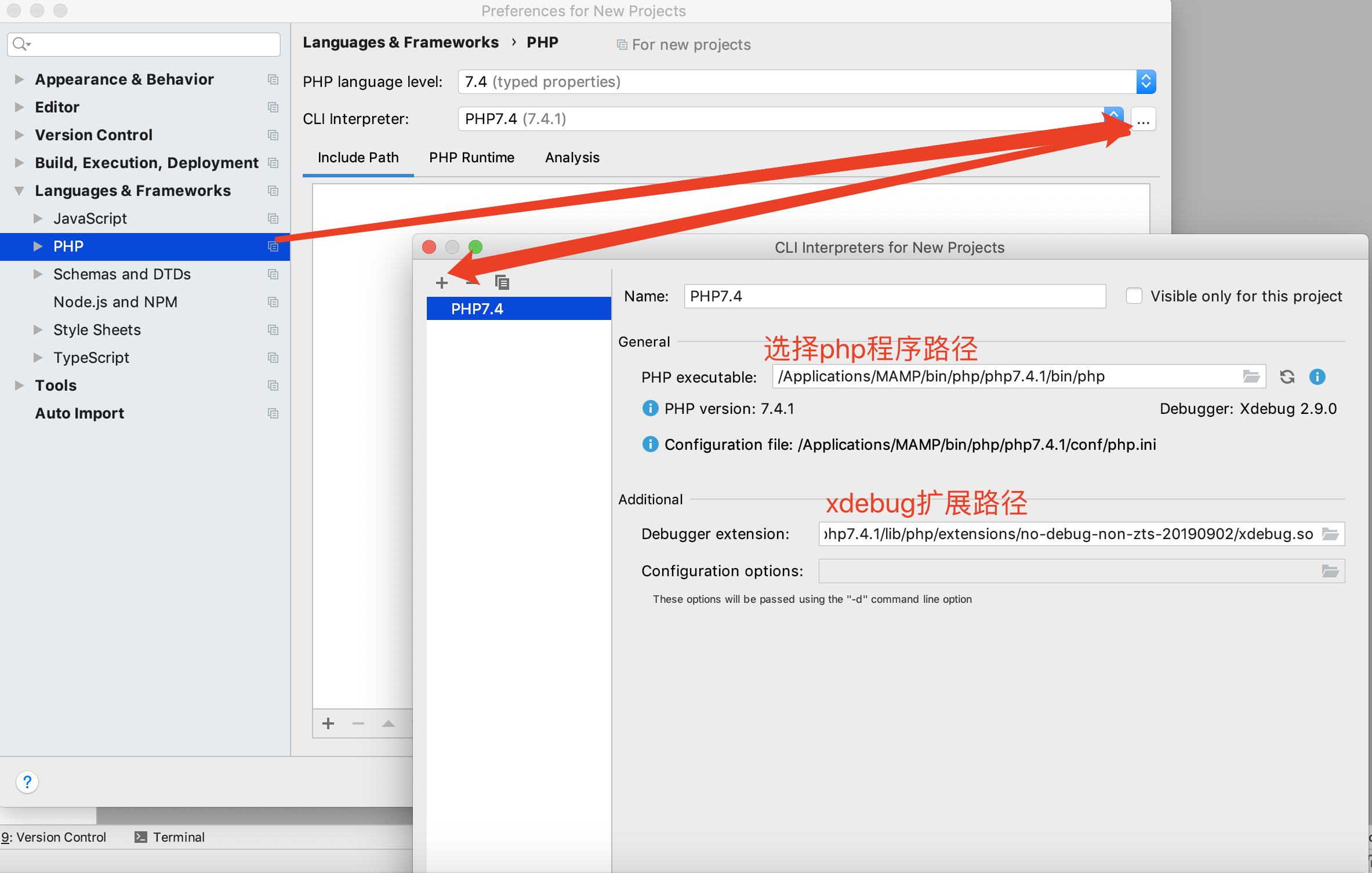Click the CLI interpreter ellipsis button
This screenshot has width=1372, height=873.
click(x=1143, y=119)
